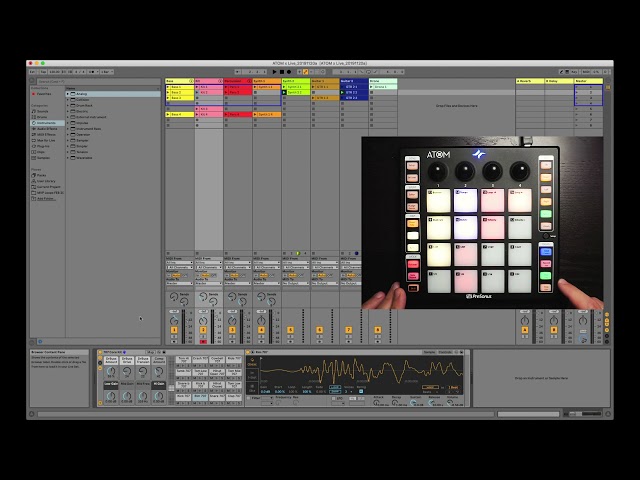640x480 pixels.
Task: Open the Bass track Audio To dropdown
Action: pyautogui.click(x=180, y=283)
